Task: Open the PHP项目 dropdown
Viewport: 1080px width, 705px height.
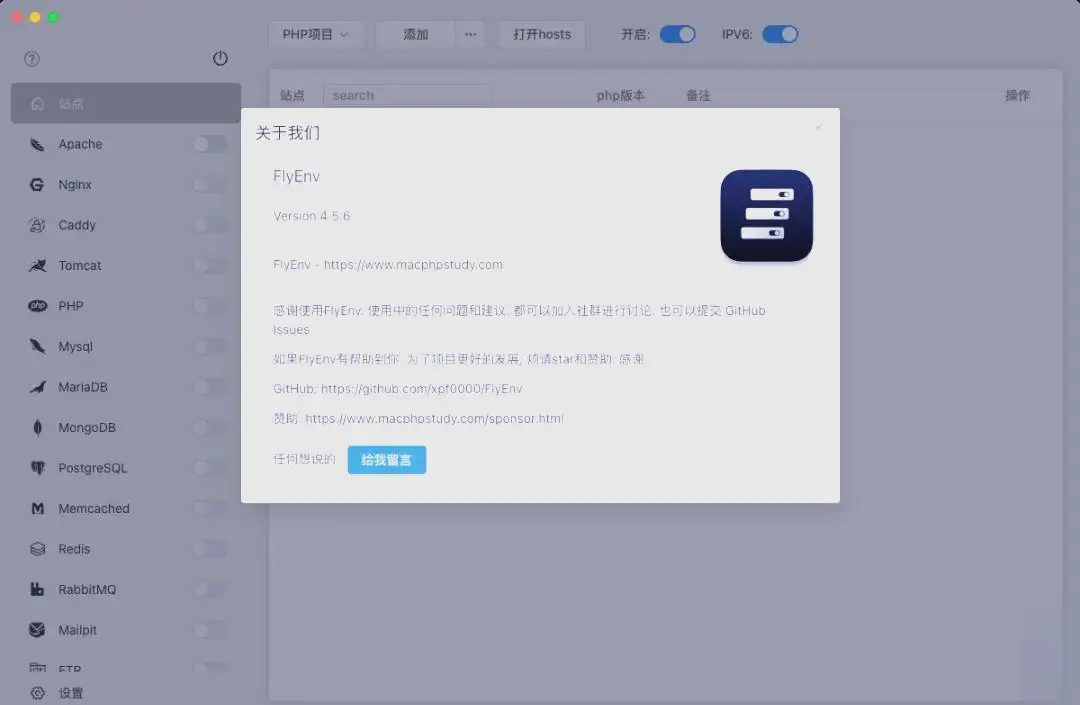Action: click(315, 34)
